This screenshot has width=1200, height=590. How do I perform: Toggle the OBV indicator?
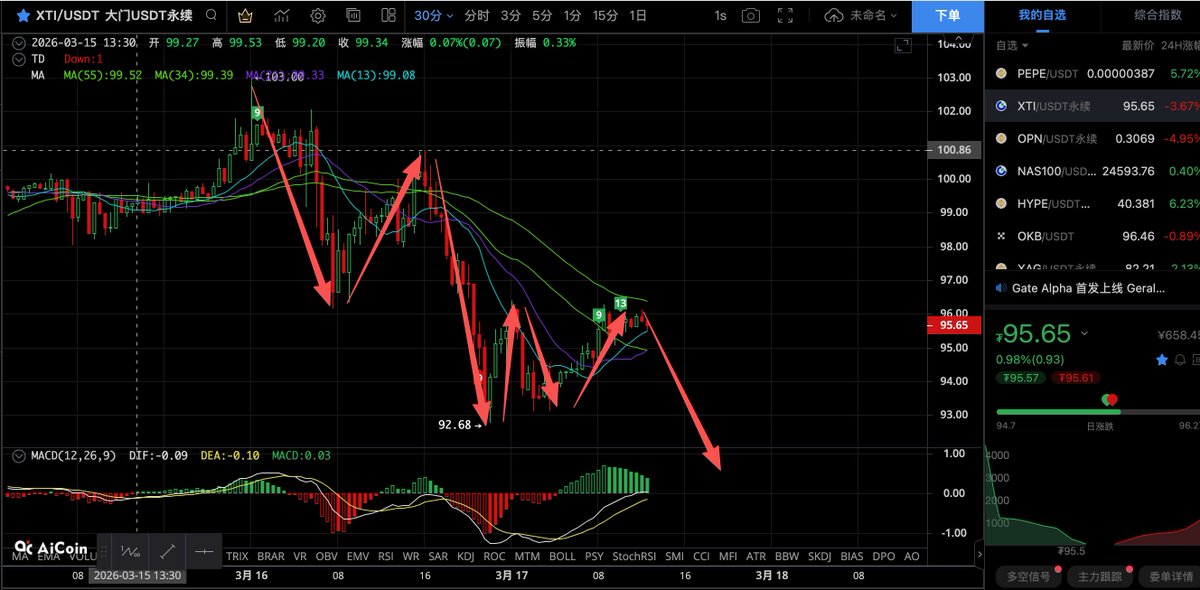coord(326,556)
